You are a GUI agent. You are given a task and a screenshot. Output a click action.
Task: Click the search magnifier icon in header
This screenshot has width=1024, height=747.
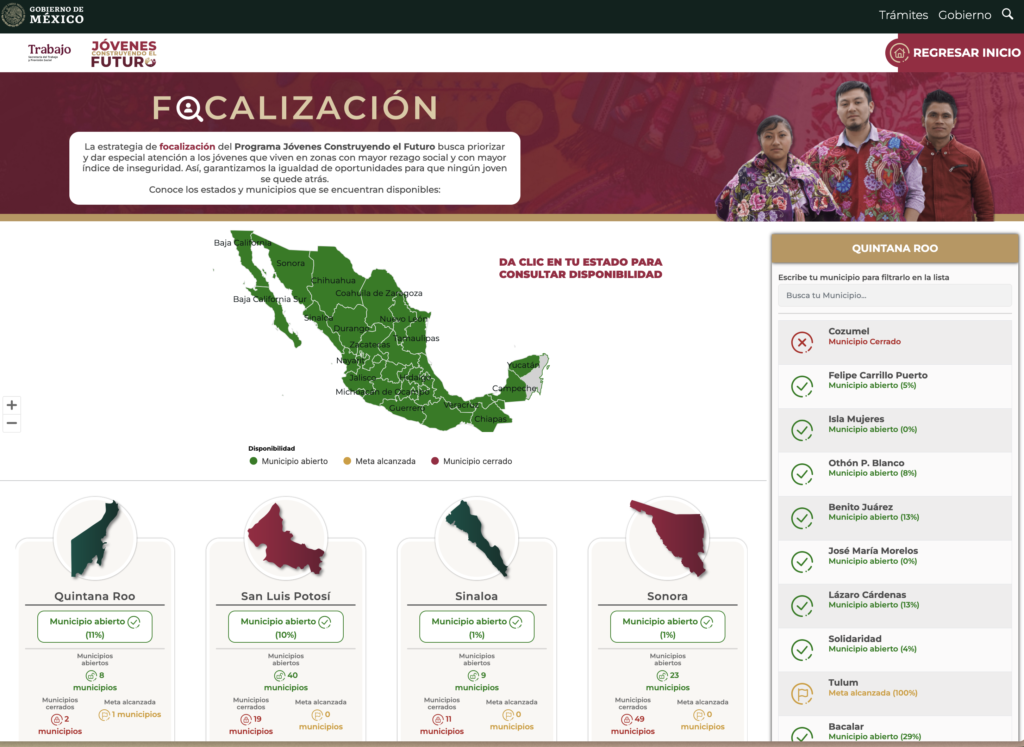(1008, 15)
